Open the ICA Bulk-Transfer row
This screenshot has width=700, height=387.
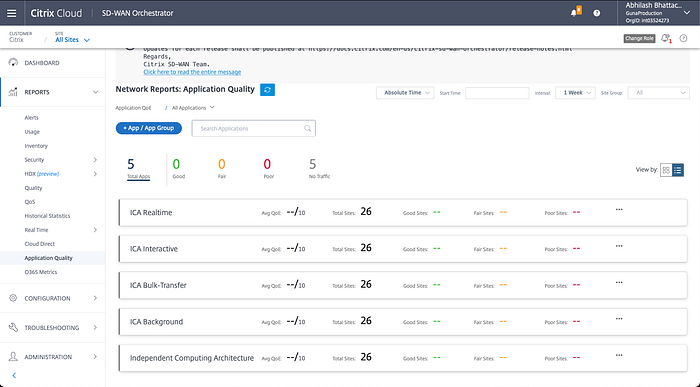(403, 285)
